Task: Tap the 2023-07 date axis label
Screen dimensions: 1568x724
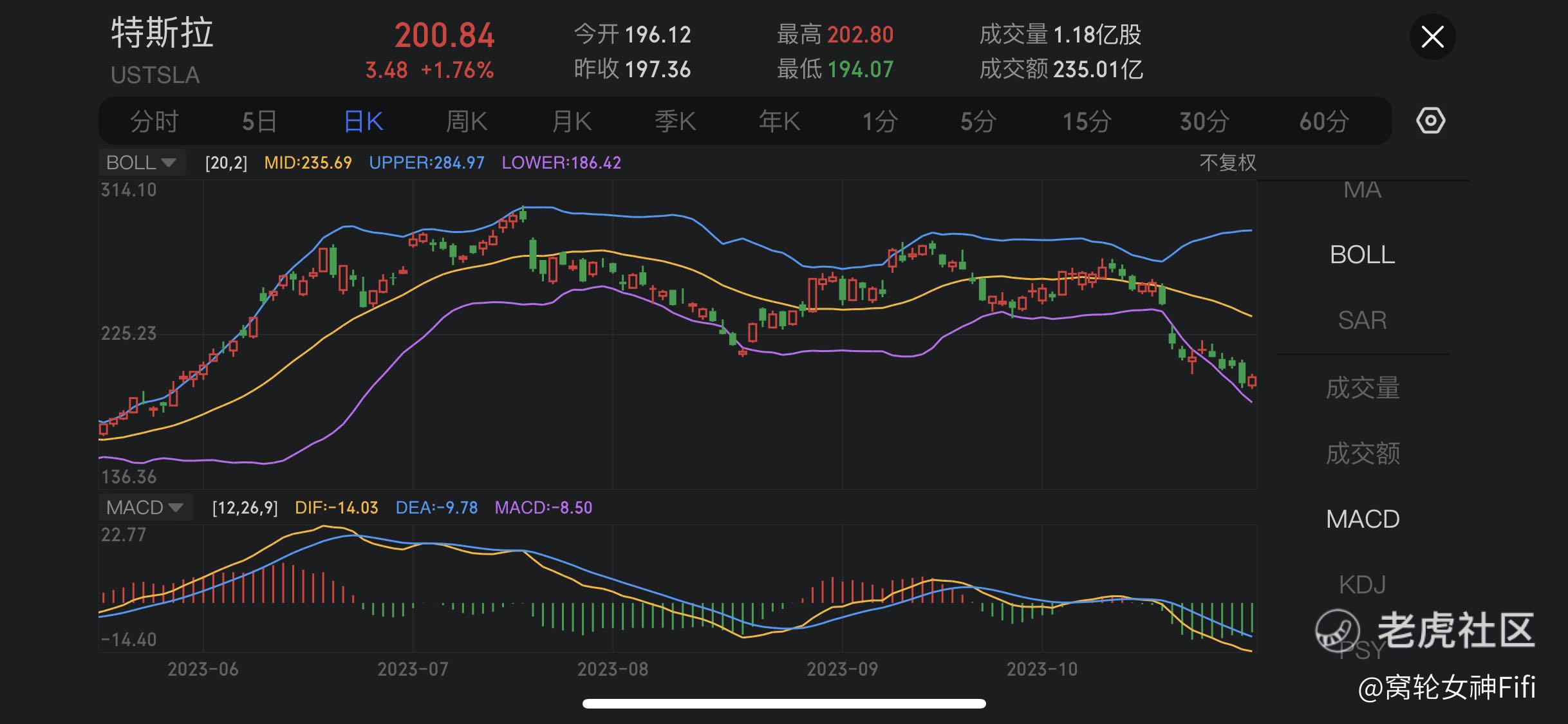Action: click(x=413, y=669)
